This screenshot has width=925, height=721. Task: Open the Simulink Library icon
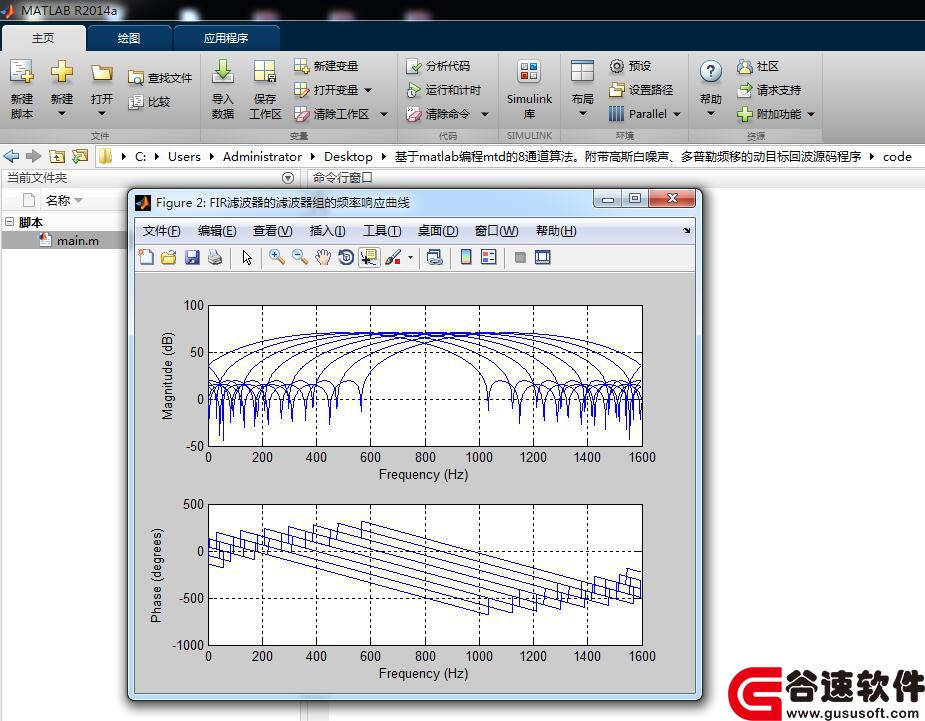point(529,72)
